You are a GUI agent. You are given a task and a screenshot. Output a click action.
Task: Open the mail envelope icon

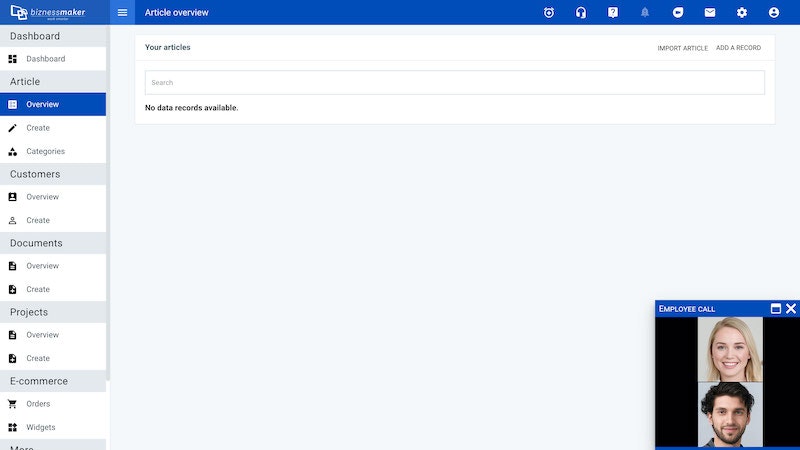click(710, 12)
